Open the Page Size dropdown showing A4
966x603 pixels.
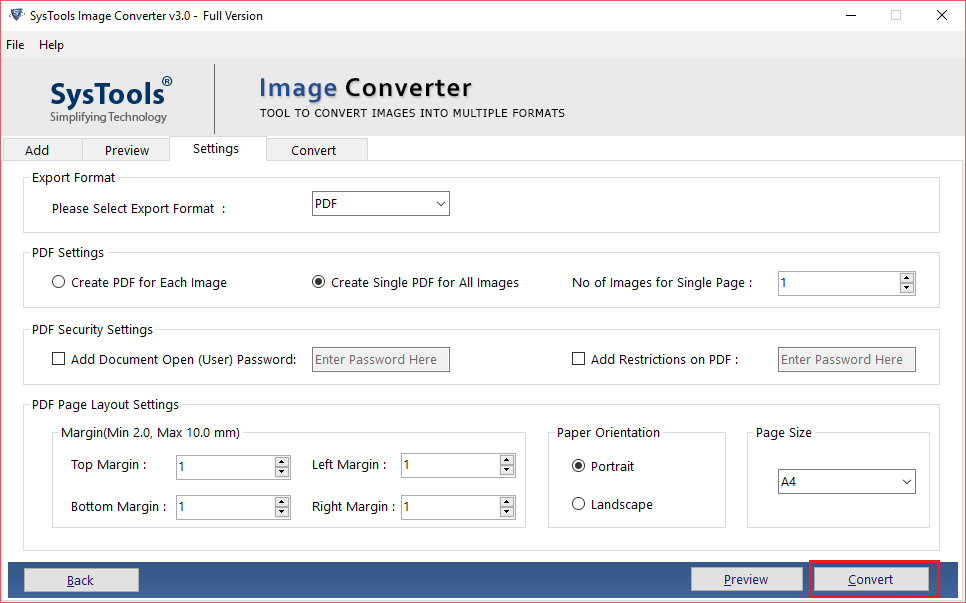point(846,481)
